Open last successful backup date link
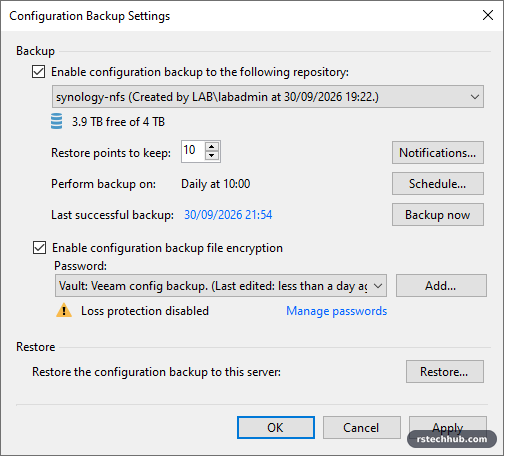The image size is (505, 456). click(x=228, y=215)
